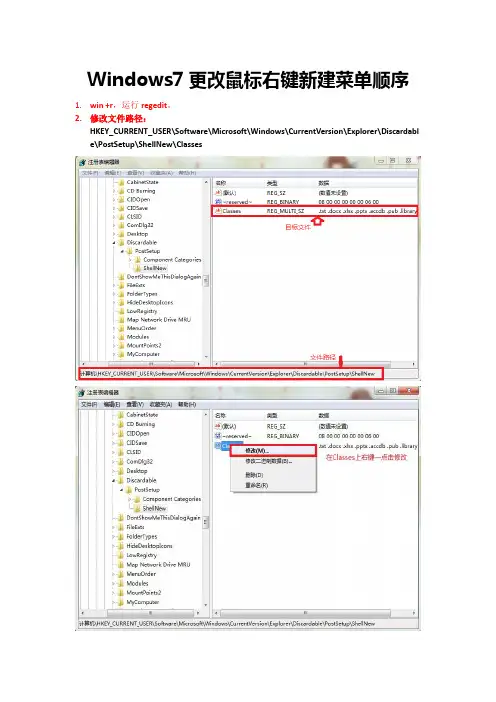
Task: Click REG_BINARY cell in lower window
Action: 283,436
